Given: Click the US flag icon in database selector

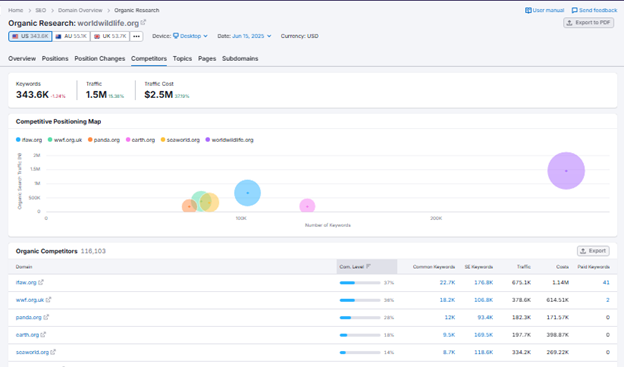Looking at the screenshot, I should point(15,36).
